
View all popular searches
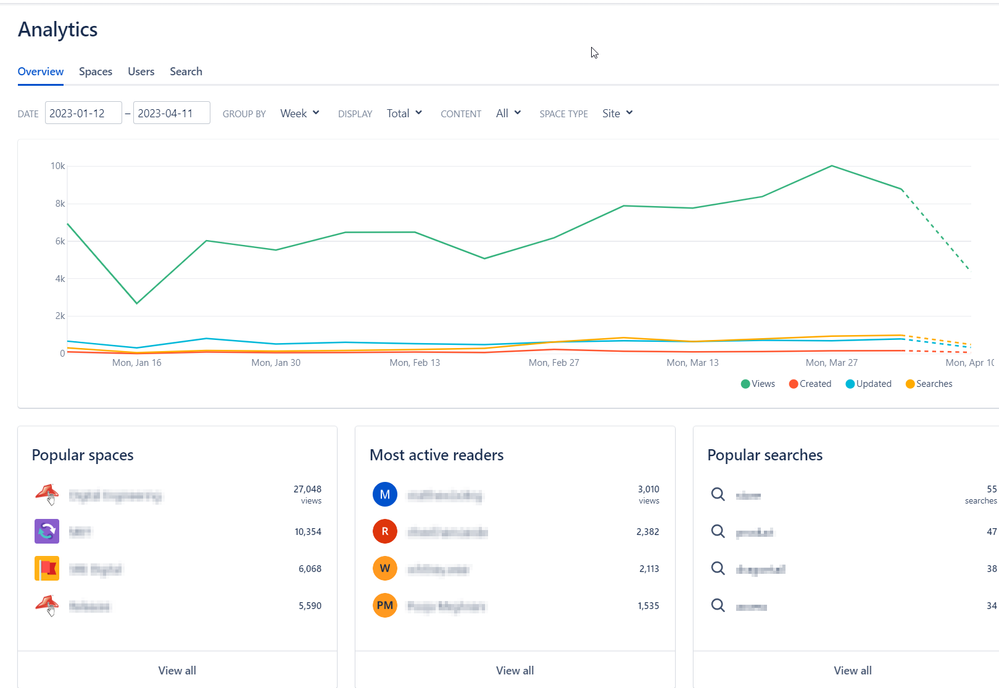[852, 670]
